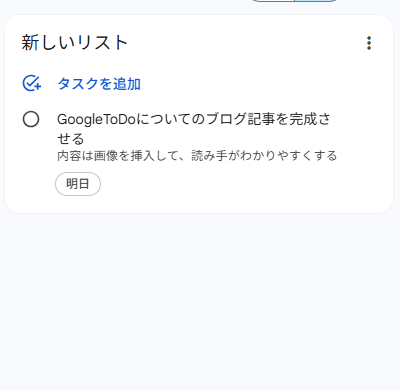Open the 明日 due date chip

[78, 184]
